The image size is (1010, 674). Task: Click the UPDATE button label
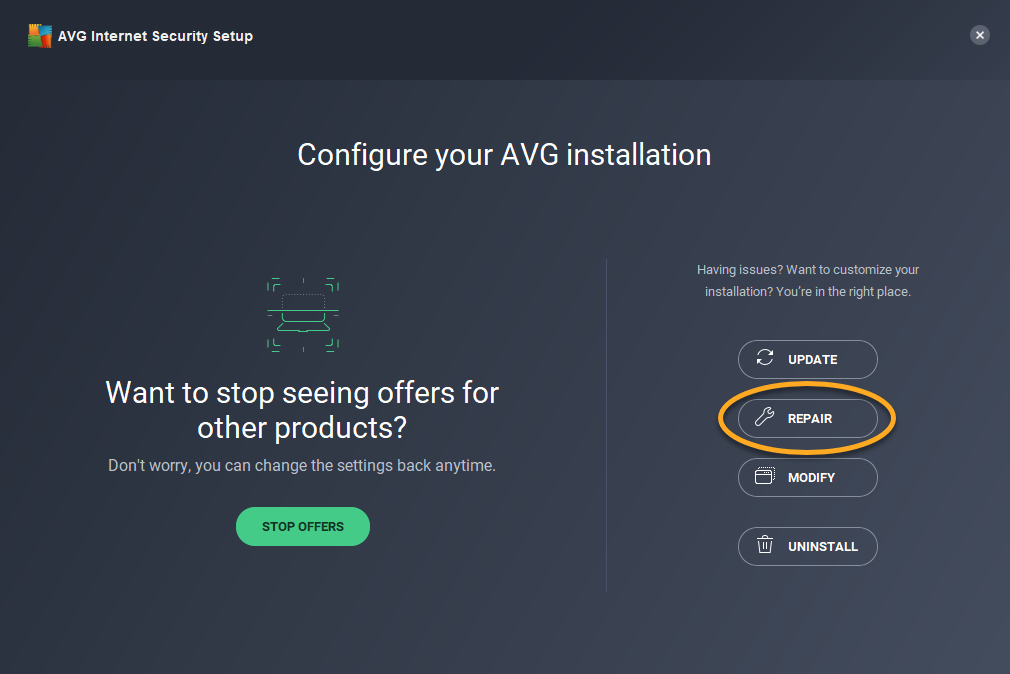[812, 360]
